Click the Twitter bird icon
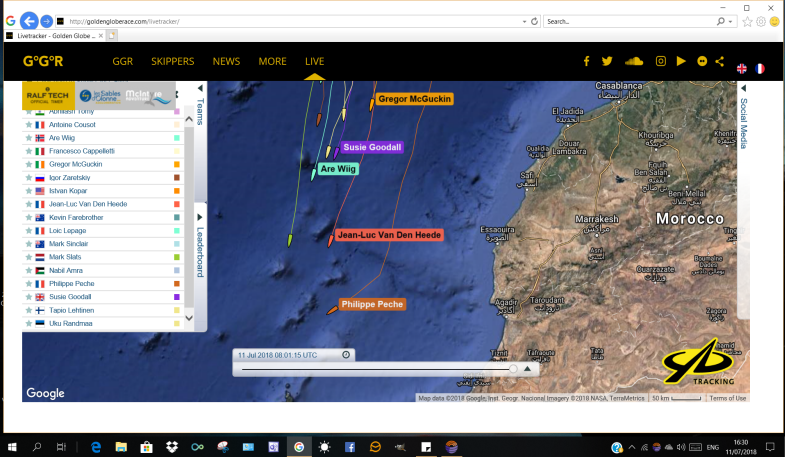Screen dimensions: 785x457 pos(607,62)
